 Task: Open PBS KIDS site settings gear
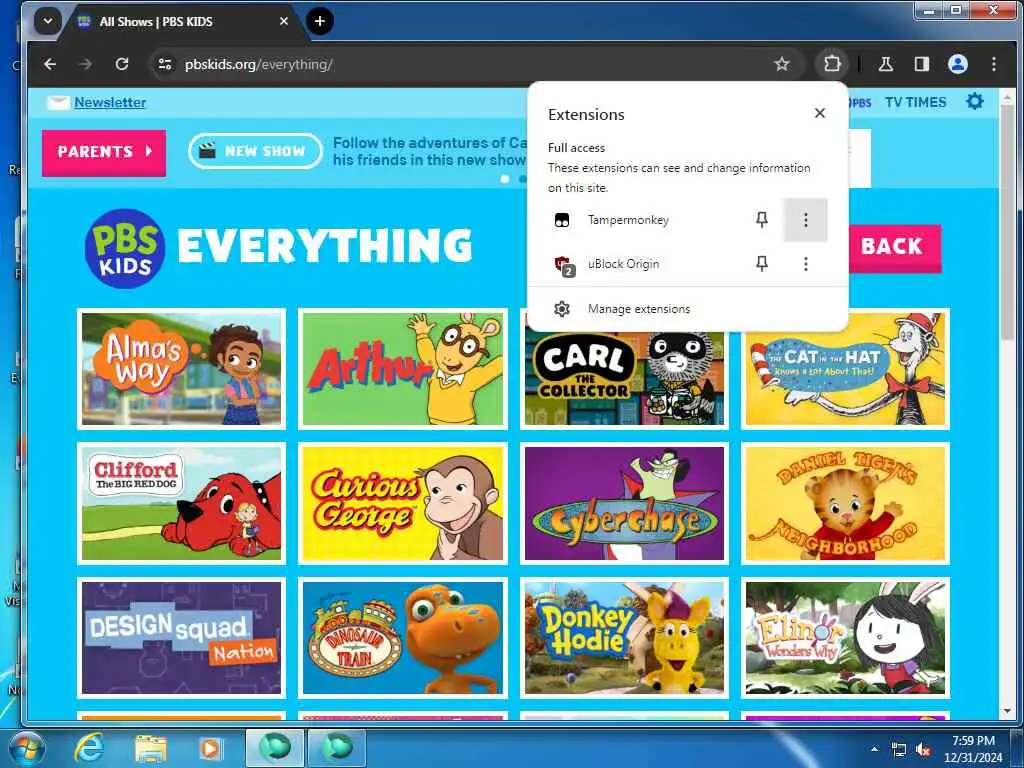click(x=974, y=101)
